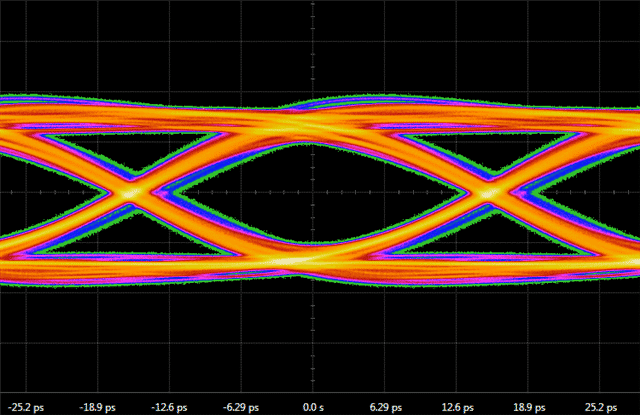Click the 0.0 s center time label

coord(313,407)
